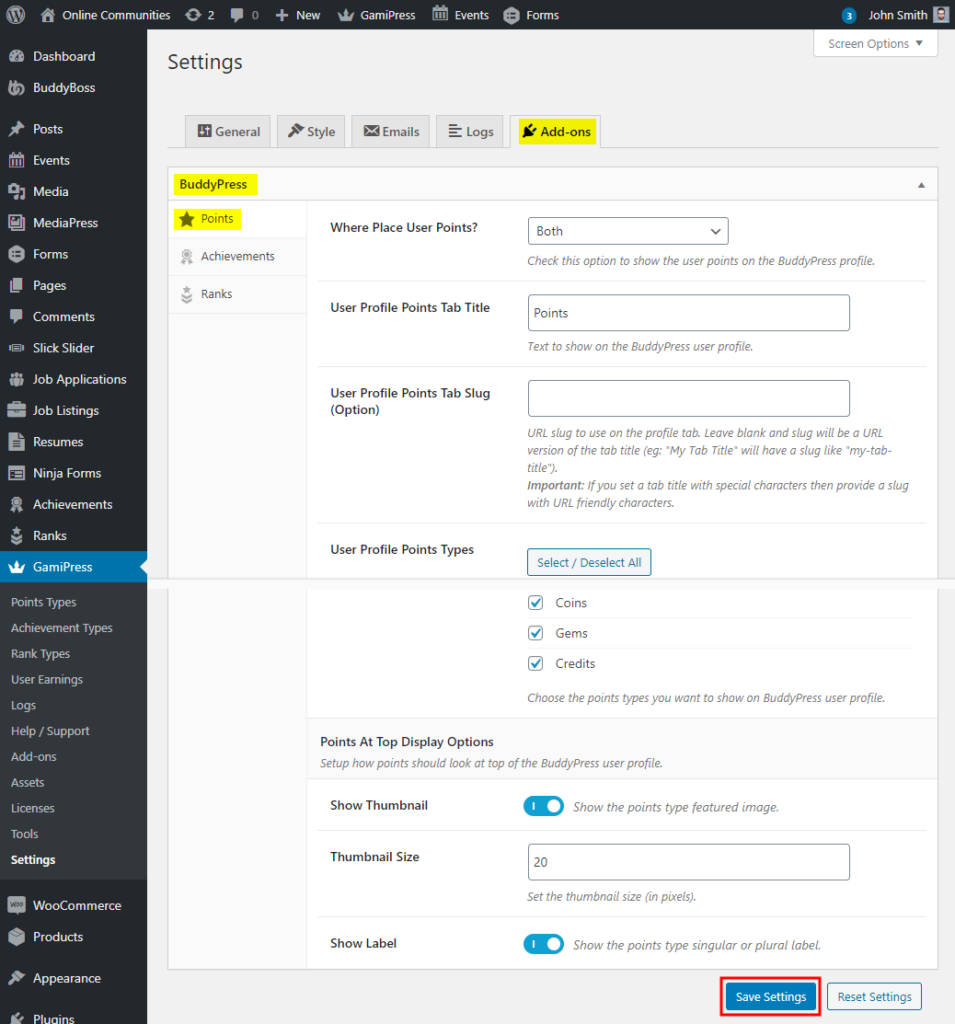The height and width of the screenshot is (1024, 955).
Task: Click the Save Settings button
Action: pos(769,996)
